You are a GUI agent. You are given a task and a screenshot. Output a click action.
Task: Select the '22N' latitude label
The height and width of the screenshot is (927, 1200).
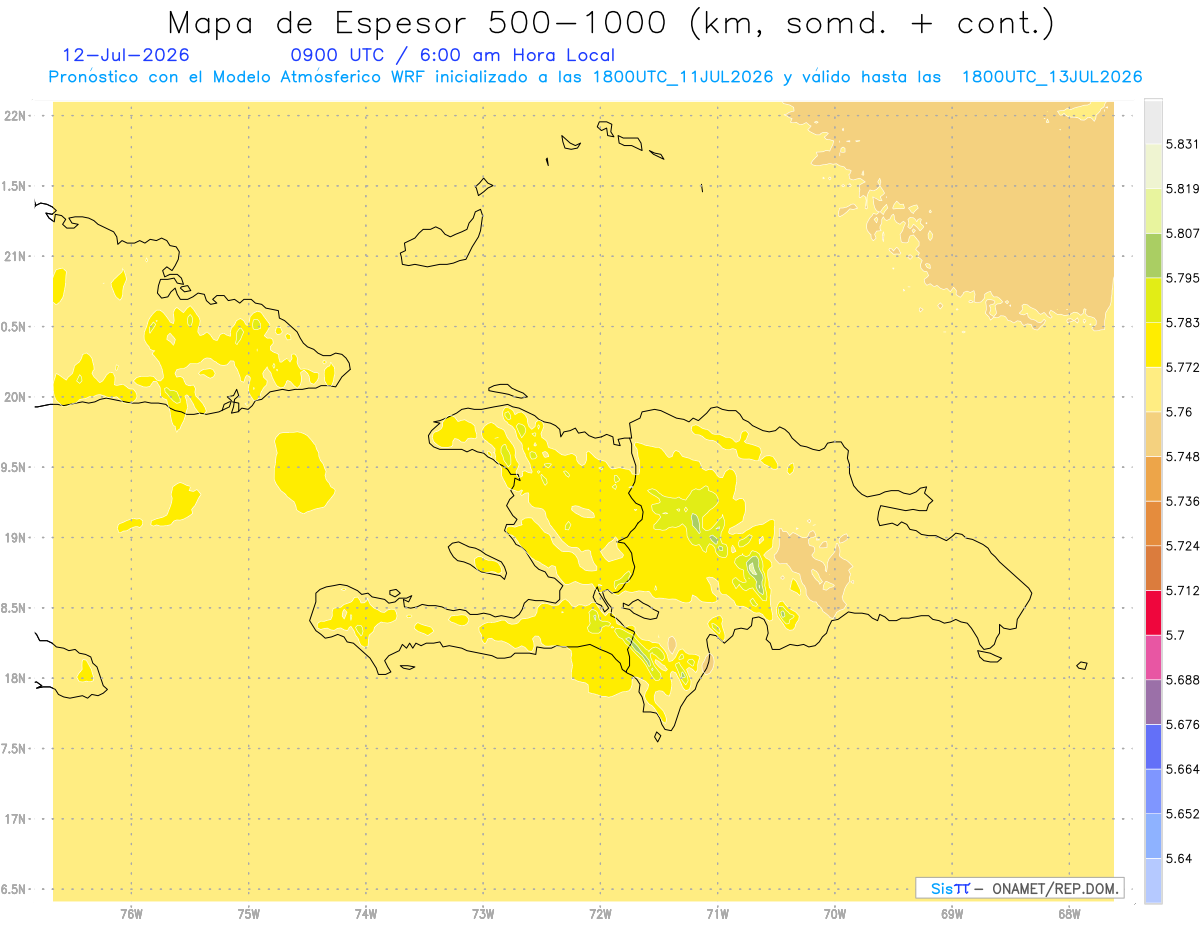14,116
